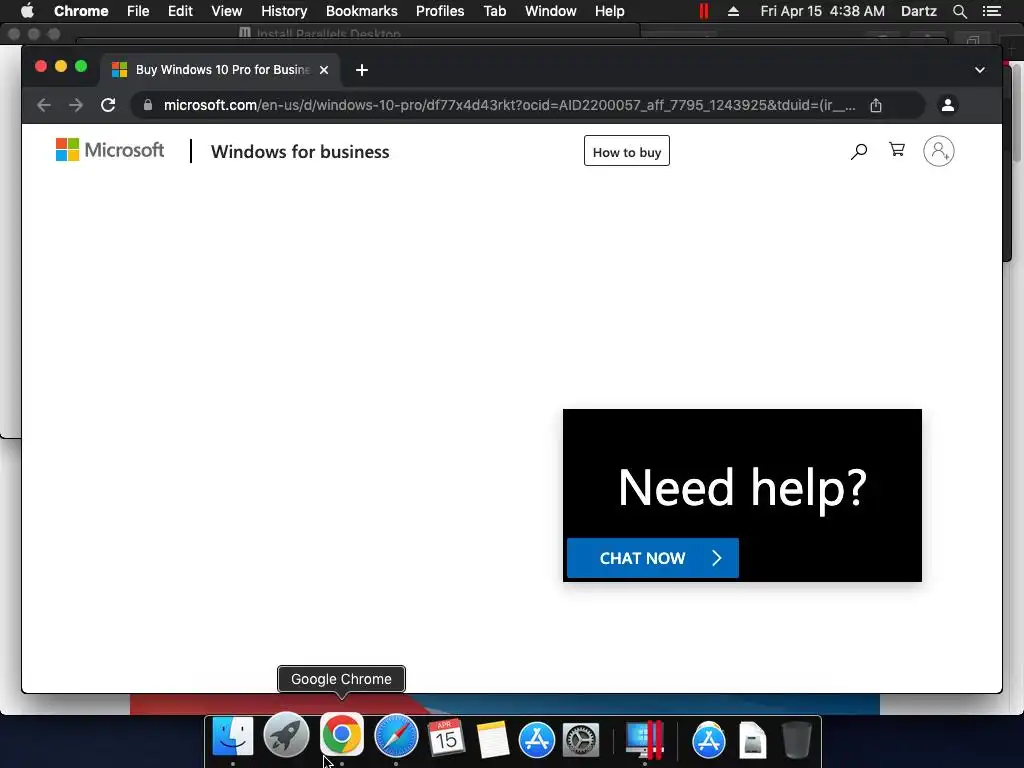Viewport: 1024px width, 768px height.
Task: Open a new tab with plus button
Action: (362, 70)
